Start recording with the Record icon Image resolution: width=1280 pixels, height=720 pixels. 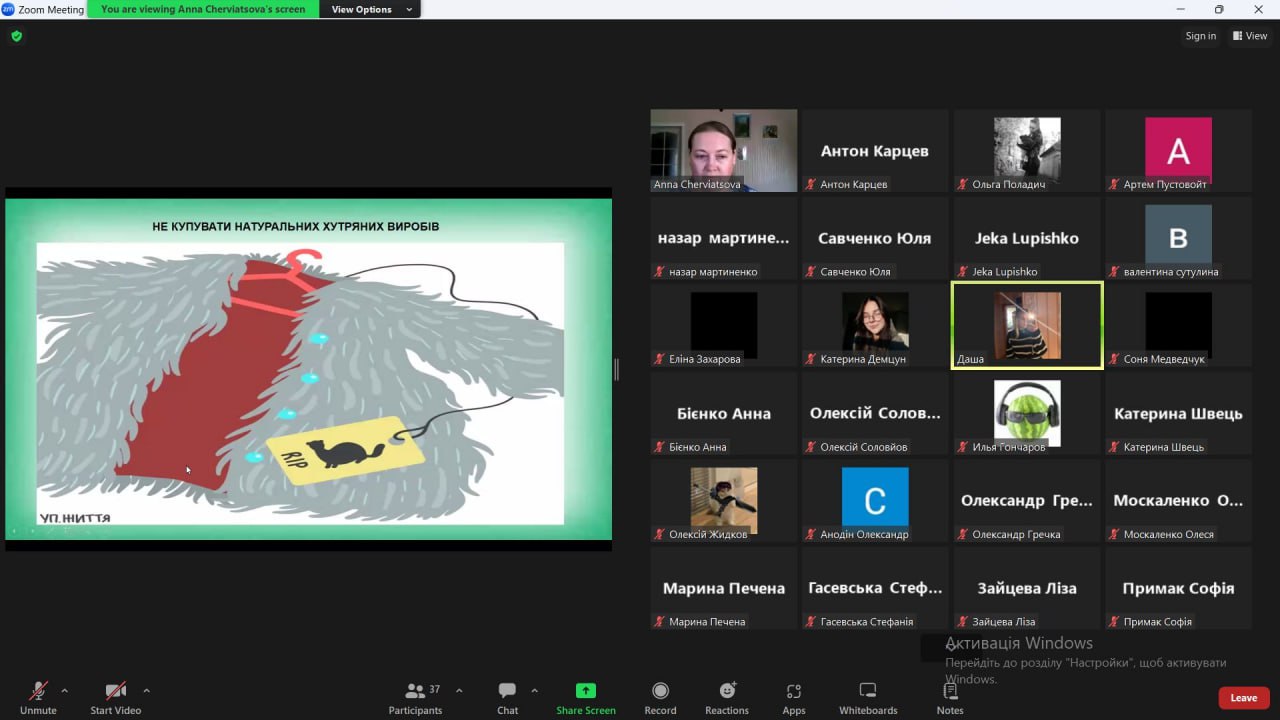660,691
